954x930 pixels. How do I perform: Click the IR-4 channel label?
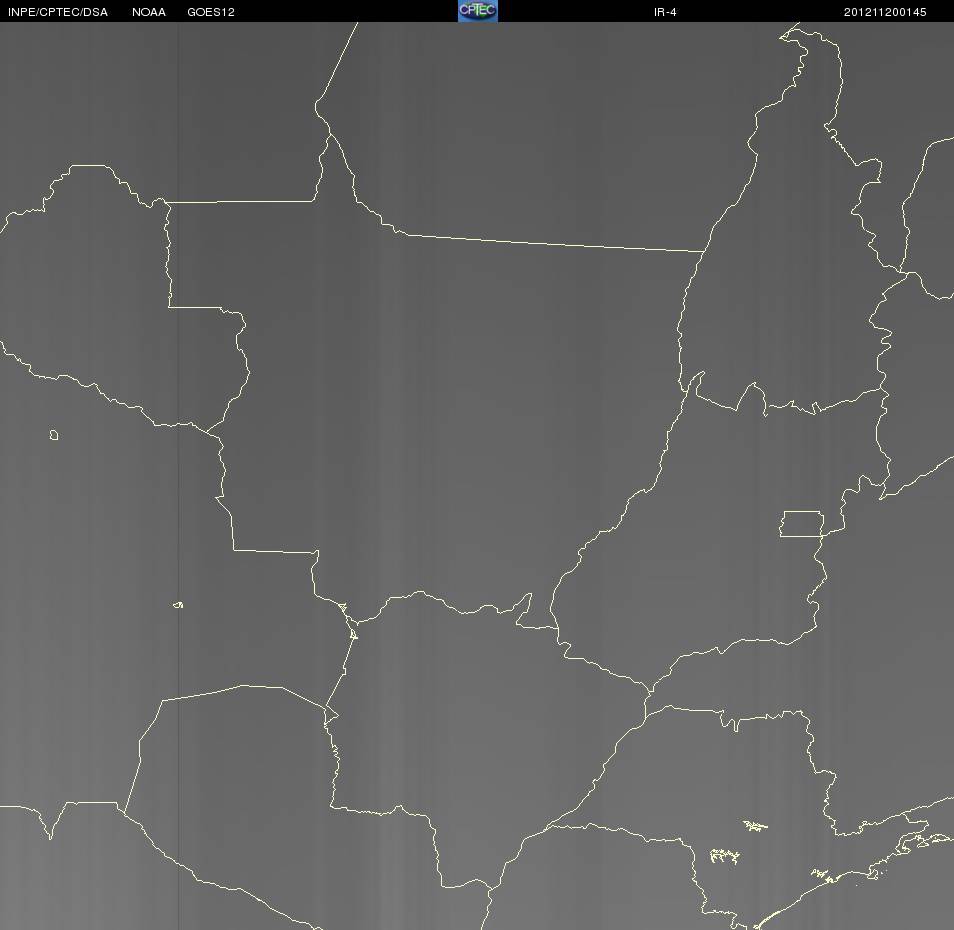665,12
